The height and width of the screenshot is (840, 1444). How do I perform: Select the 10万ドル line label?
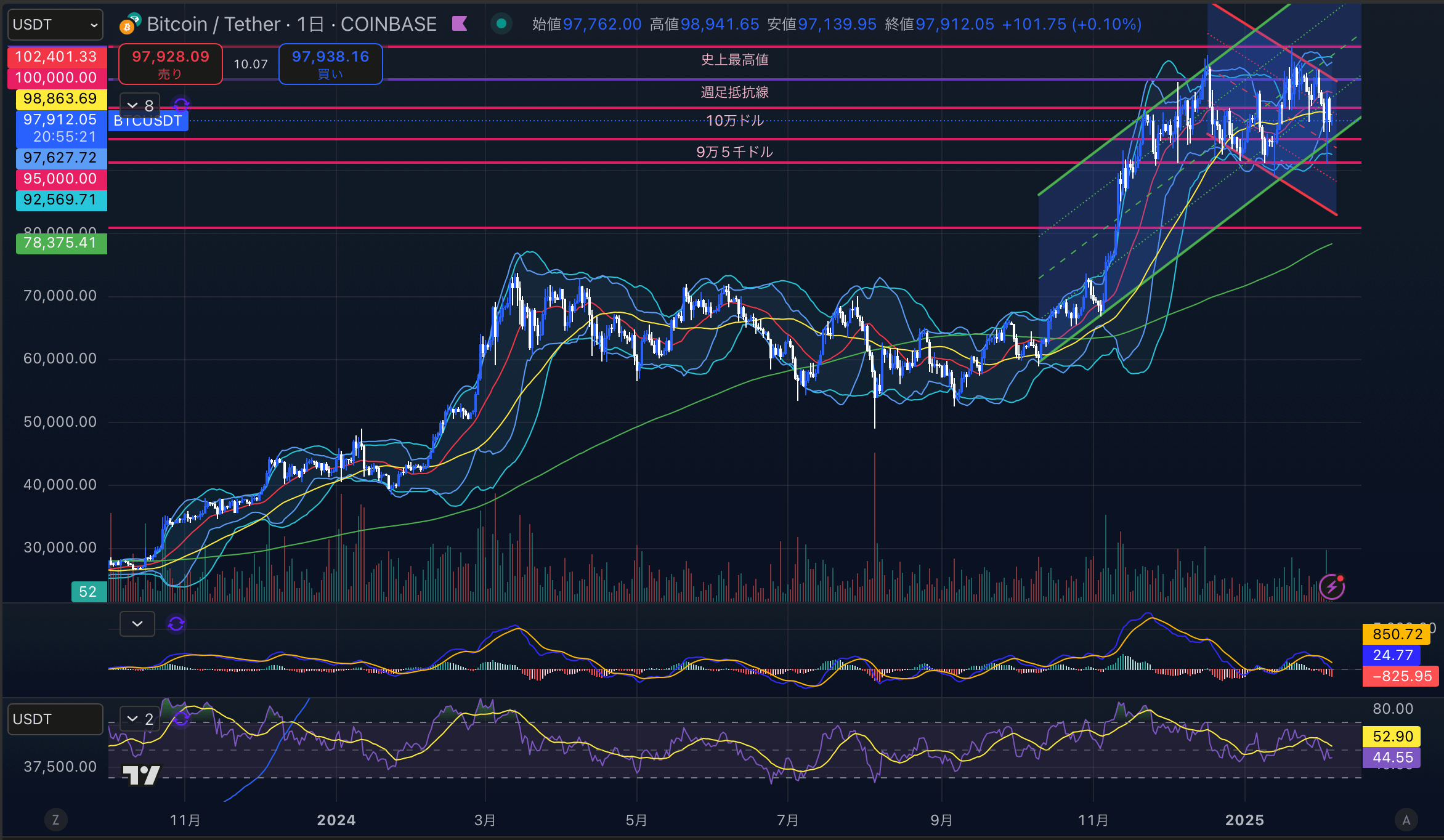pyautogui.click(x=735, y=121)
